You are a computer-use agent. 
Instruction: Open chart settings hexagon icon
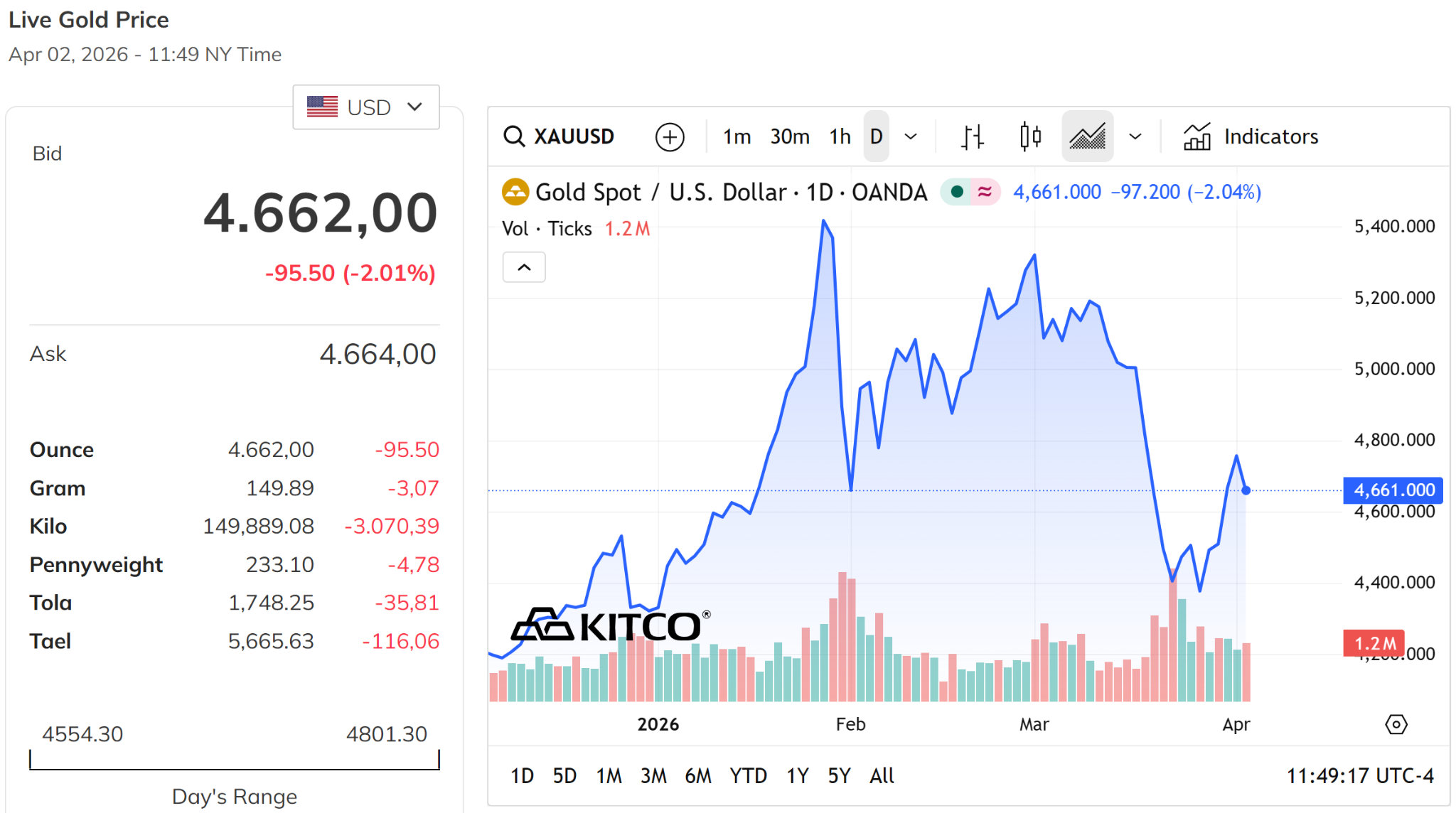[1396, 724]
